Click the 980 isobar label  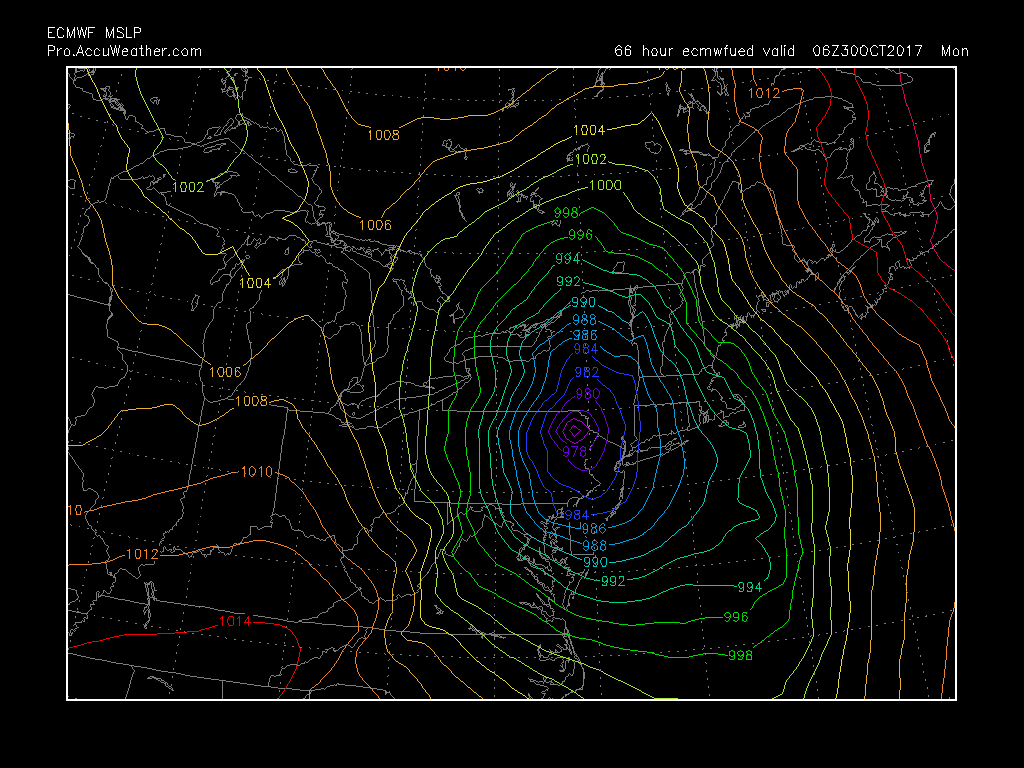click(x=587, y=393)
